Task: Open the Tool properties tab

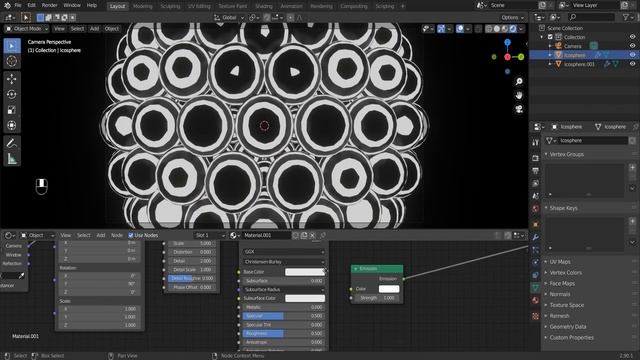Action: 536,142
